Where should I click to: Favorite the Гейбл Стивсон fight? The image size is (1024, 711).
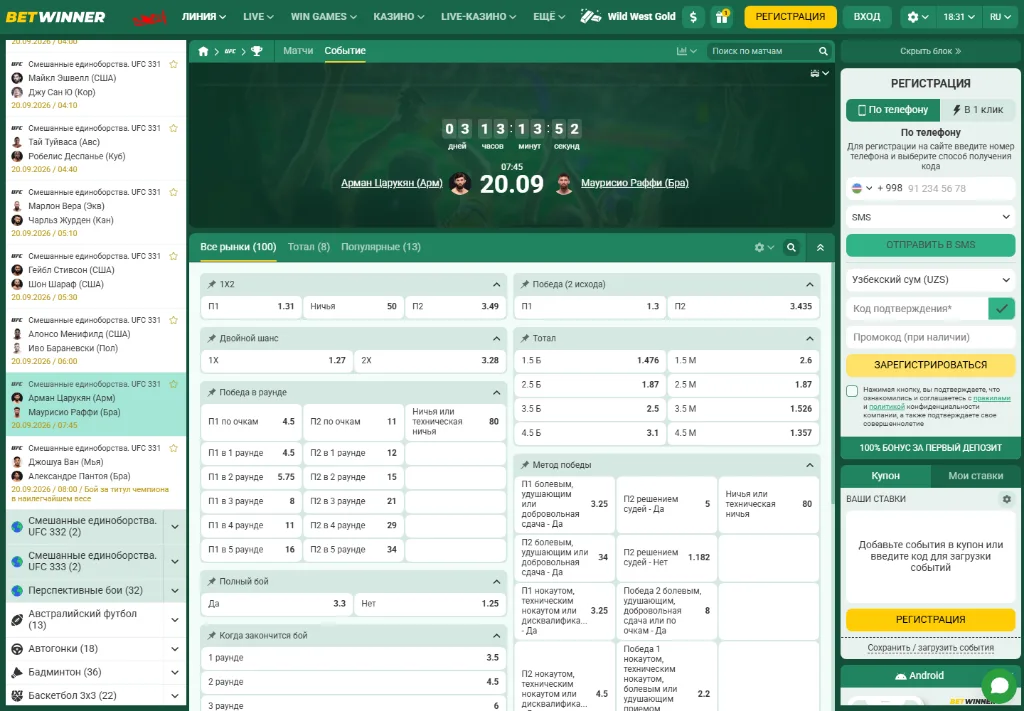[174, 256]
